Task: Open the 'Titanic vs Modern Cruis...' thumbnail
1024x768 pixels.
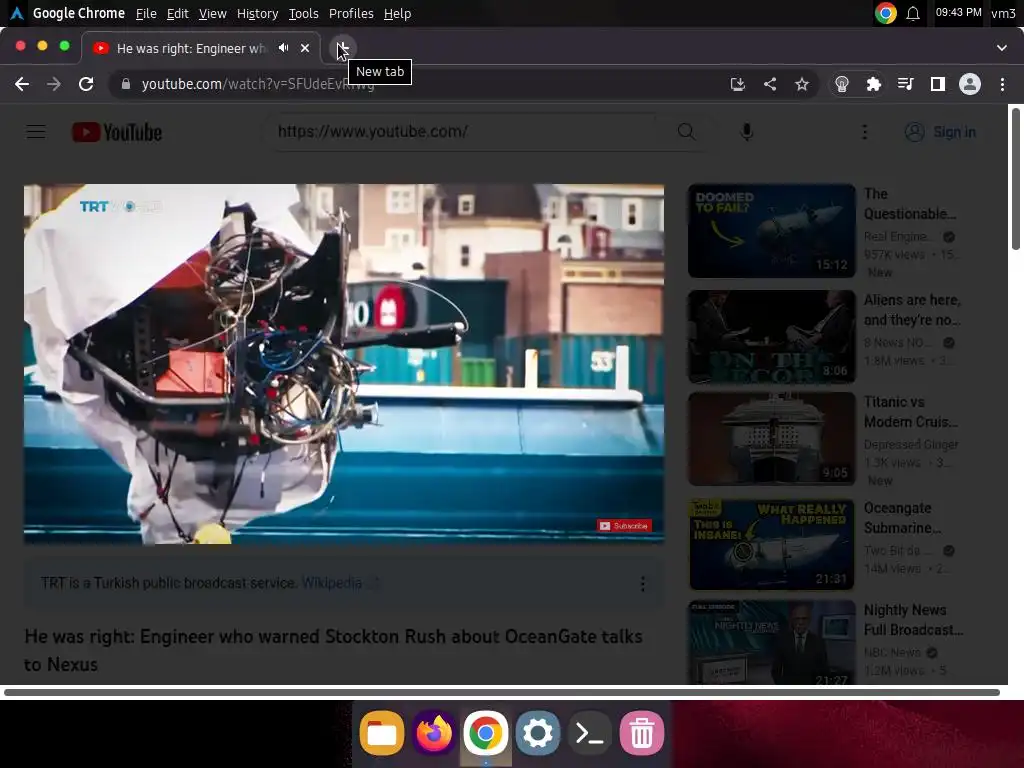Action: 771,439
